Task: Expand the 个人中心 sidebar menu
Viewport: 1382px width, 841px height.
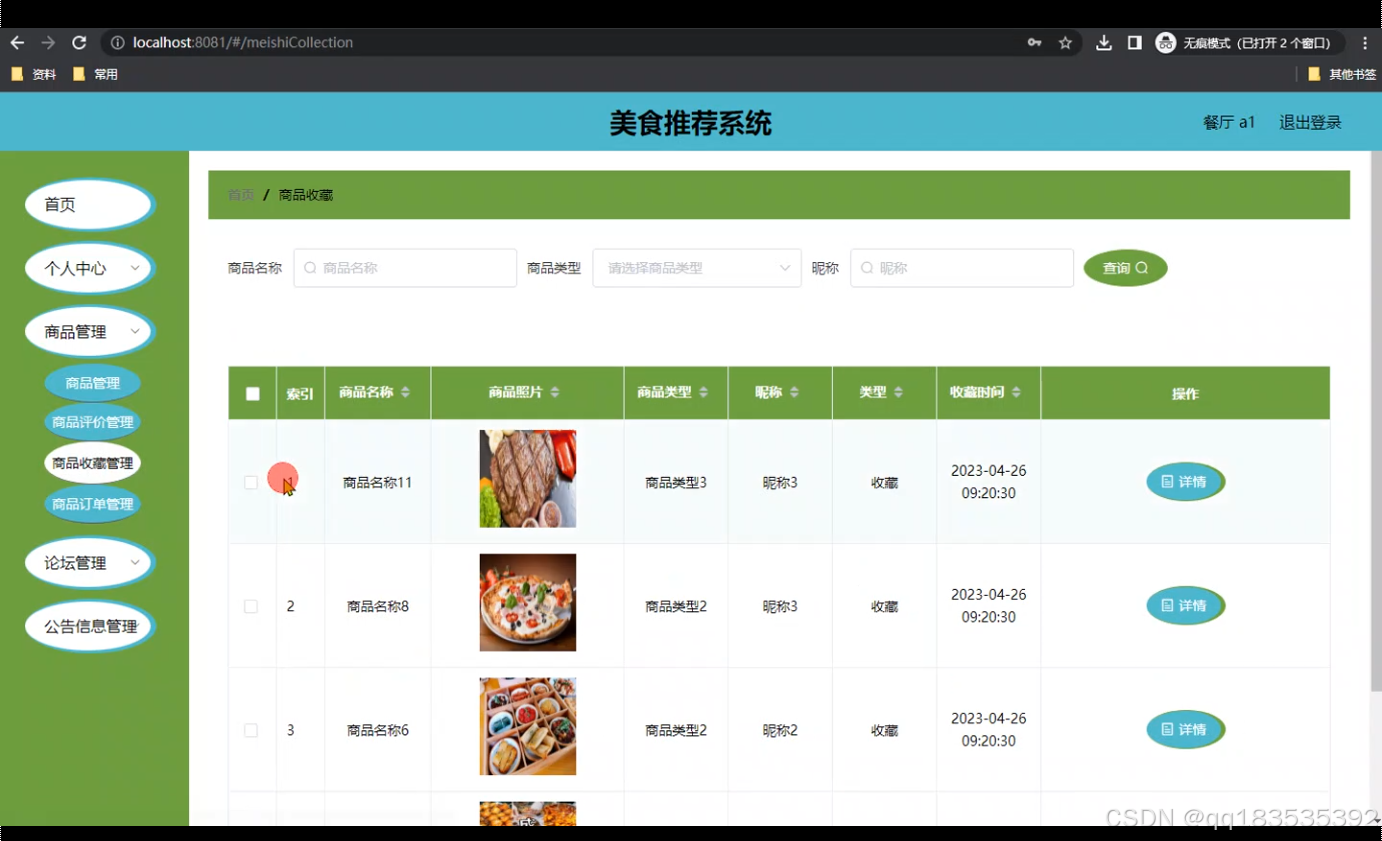Action: [89, 268]
